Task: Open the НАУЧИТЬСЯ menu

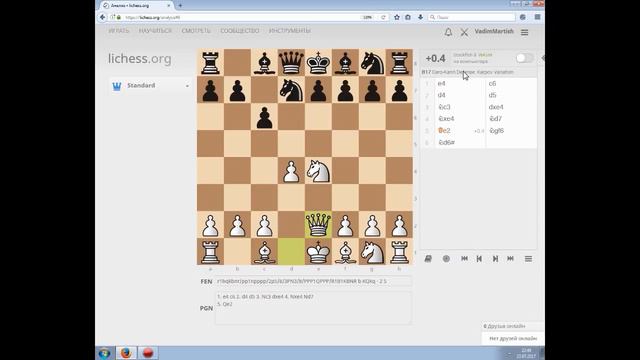Action: (155, 31)
